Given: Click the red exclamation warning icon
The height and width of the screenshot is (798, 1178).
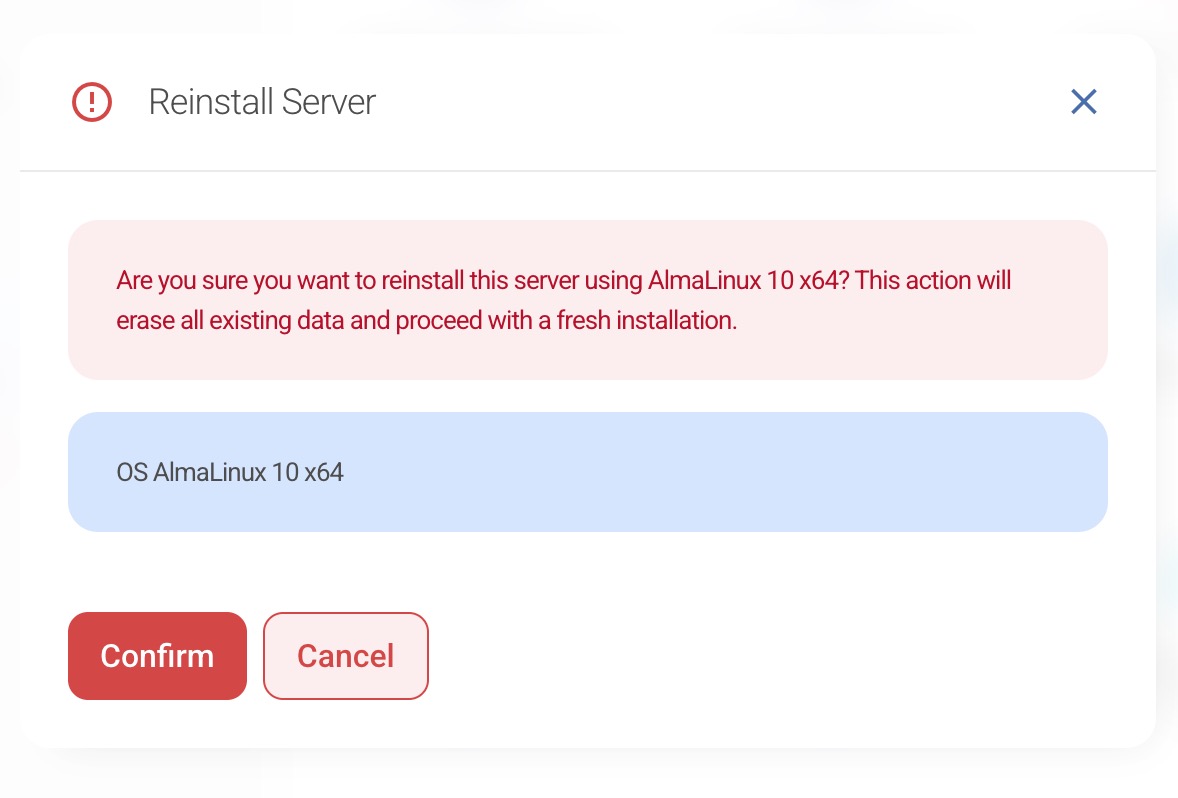Looking at the screenshot, I should 92,101.
